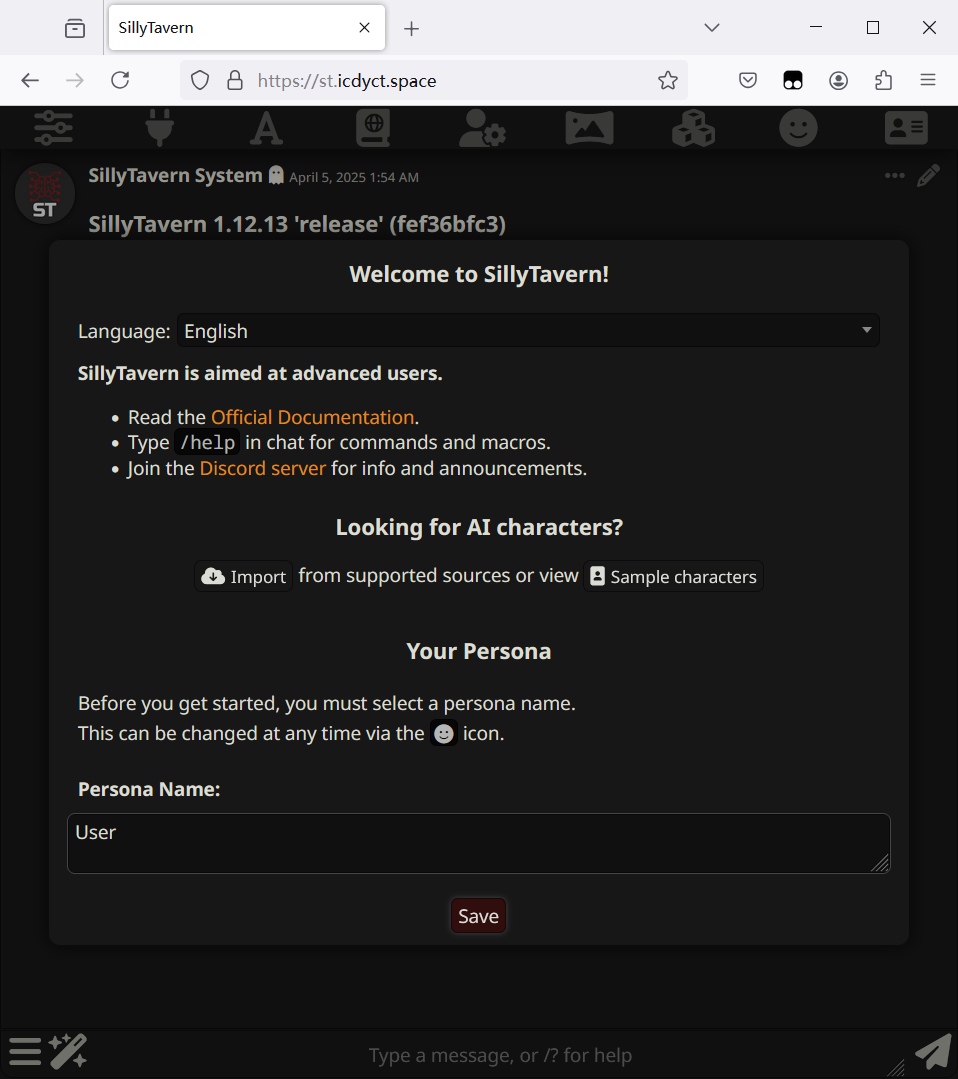Screen dimensions: 958x1079
Task: Expand the Language dropdown set to English
Action: click(x=528, y=331)
